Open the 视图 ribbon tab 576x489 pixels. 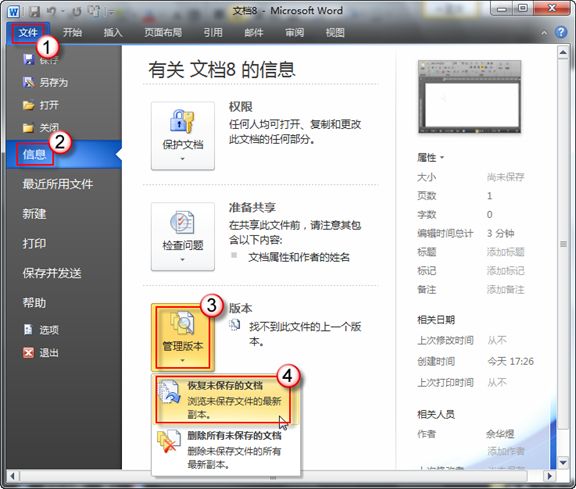(335, 33)
